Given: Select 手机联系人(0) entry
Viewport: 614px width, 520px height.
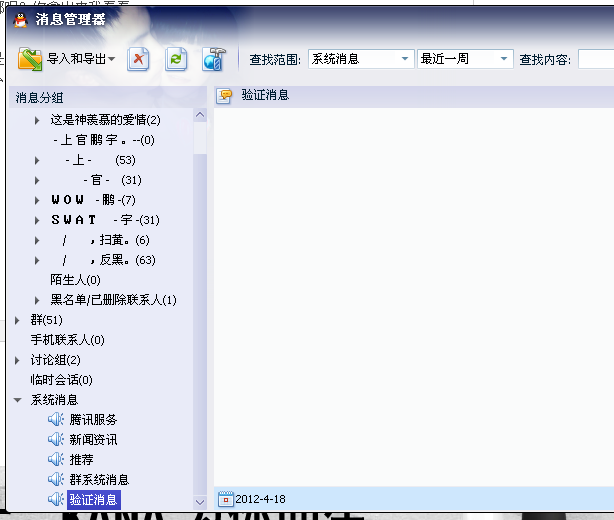Looking at the screenshot, I should tap(67, 340).
